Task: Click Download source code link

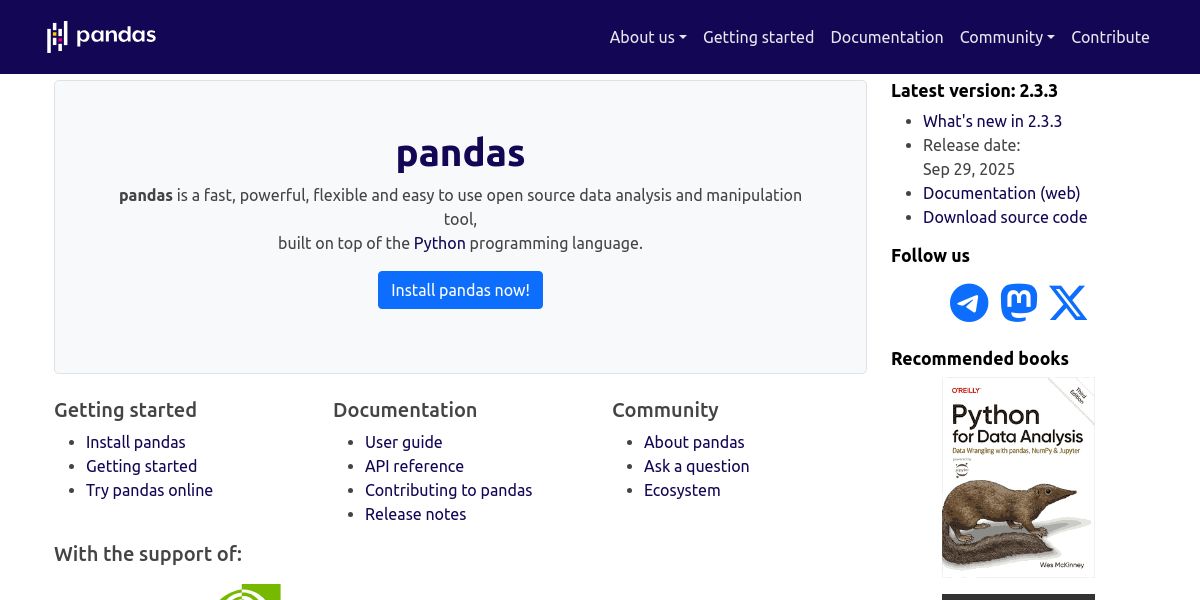Action: (x=1005, y=217)
